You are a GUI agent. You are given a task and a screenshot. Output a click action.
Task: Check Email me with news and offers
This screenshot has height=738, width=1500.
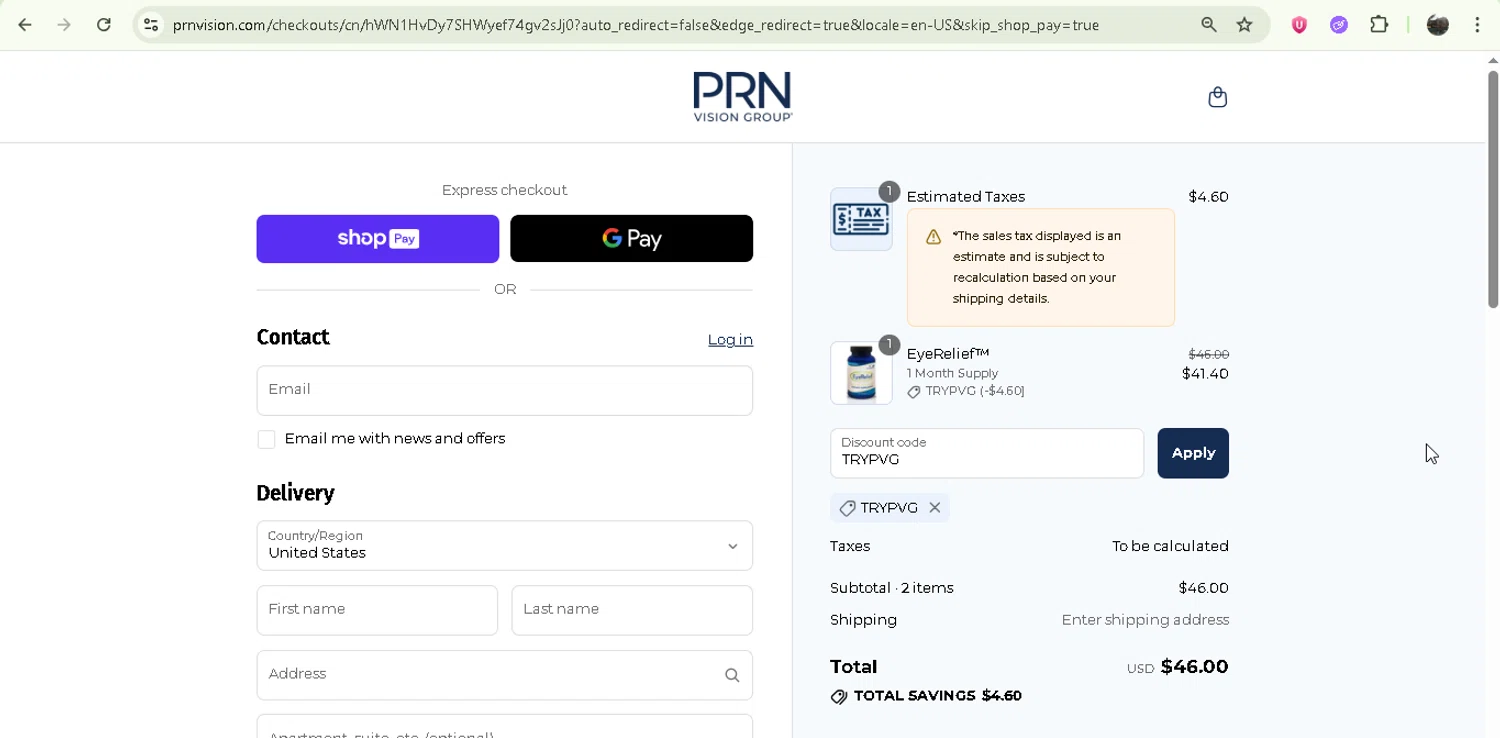click(x=266, y=440)
